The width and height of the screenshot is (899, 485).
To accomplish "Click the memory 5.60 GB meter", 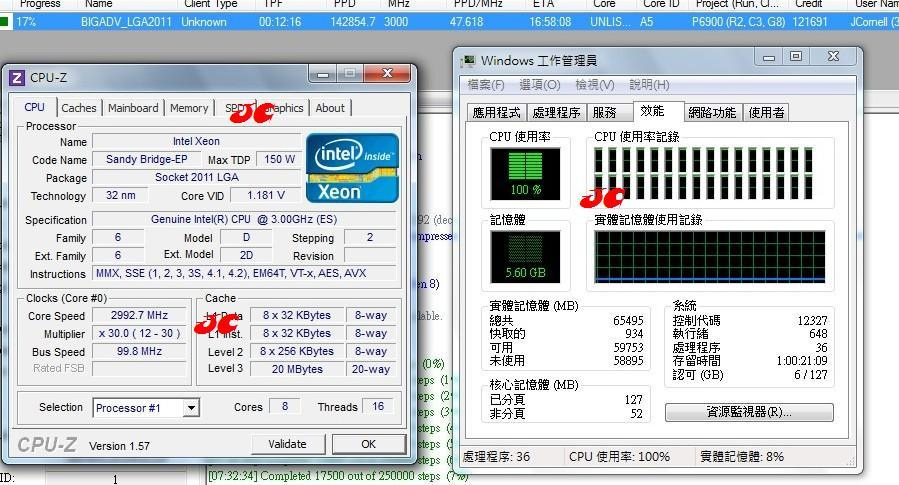I will pyautogui.click(x=525, y=257).
